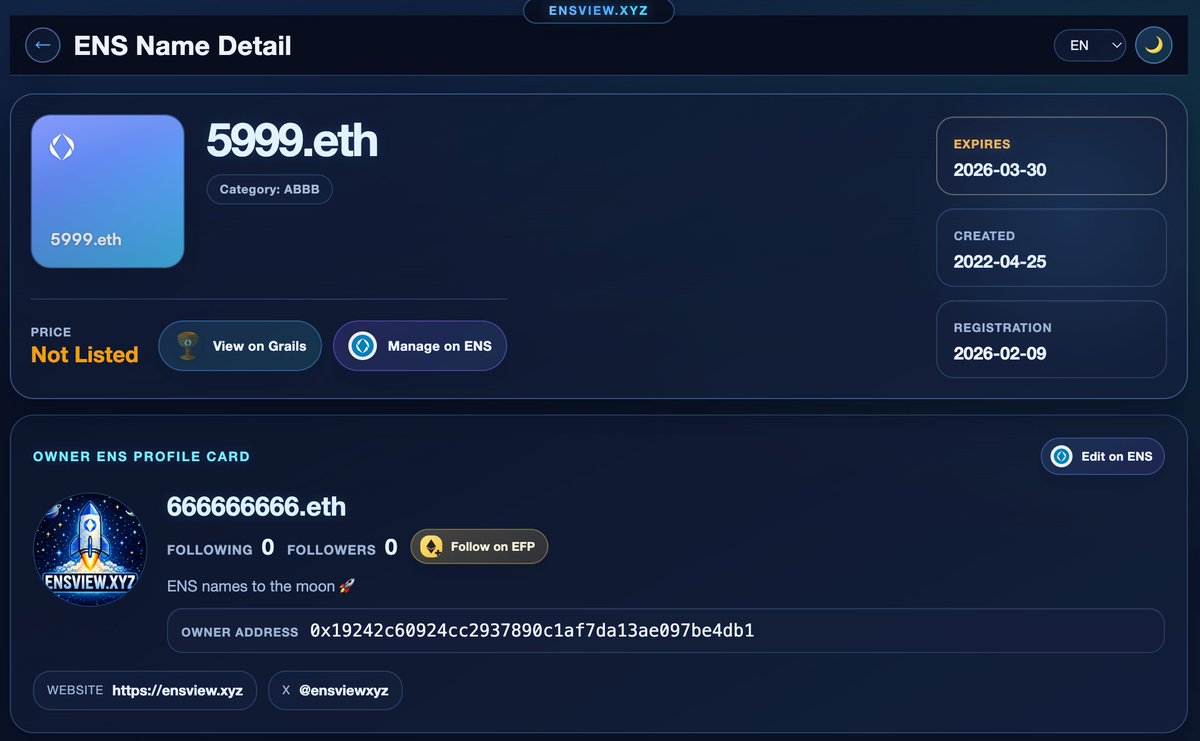Select the OWNER ENS PROFILE CARD heading
The width and height of the screenshot is (1200, 741).
click(141, 456)
